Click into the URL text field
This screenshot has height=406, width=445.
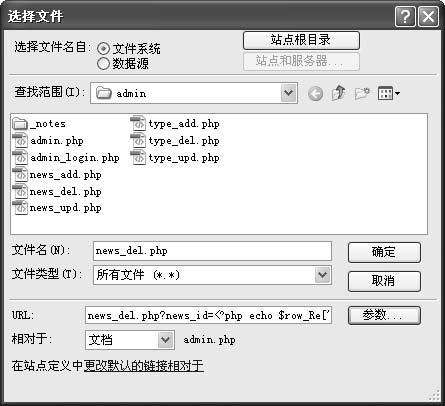(x=209, y=315)
